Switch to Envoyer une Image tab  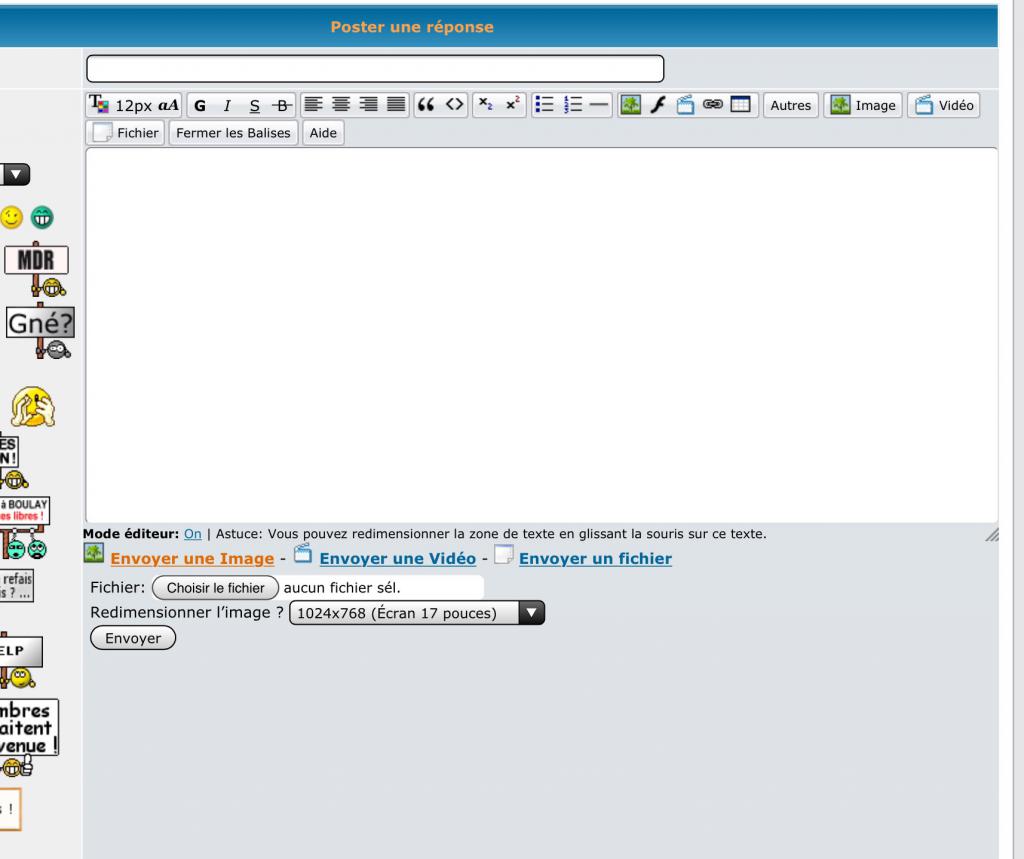pos(192,559)
